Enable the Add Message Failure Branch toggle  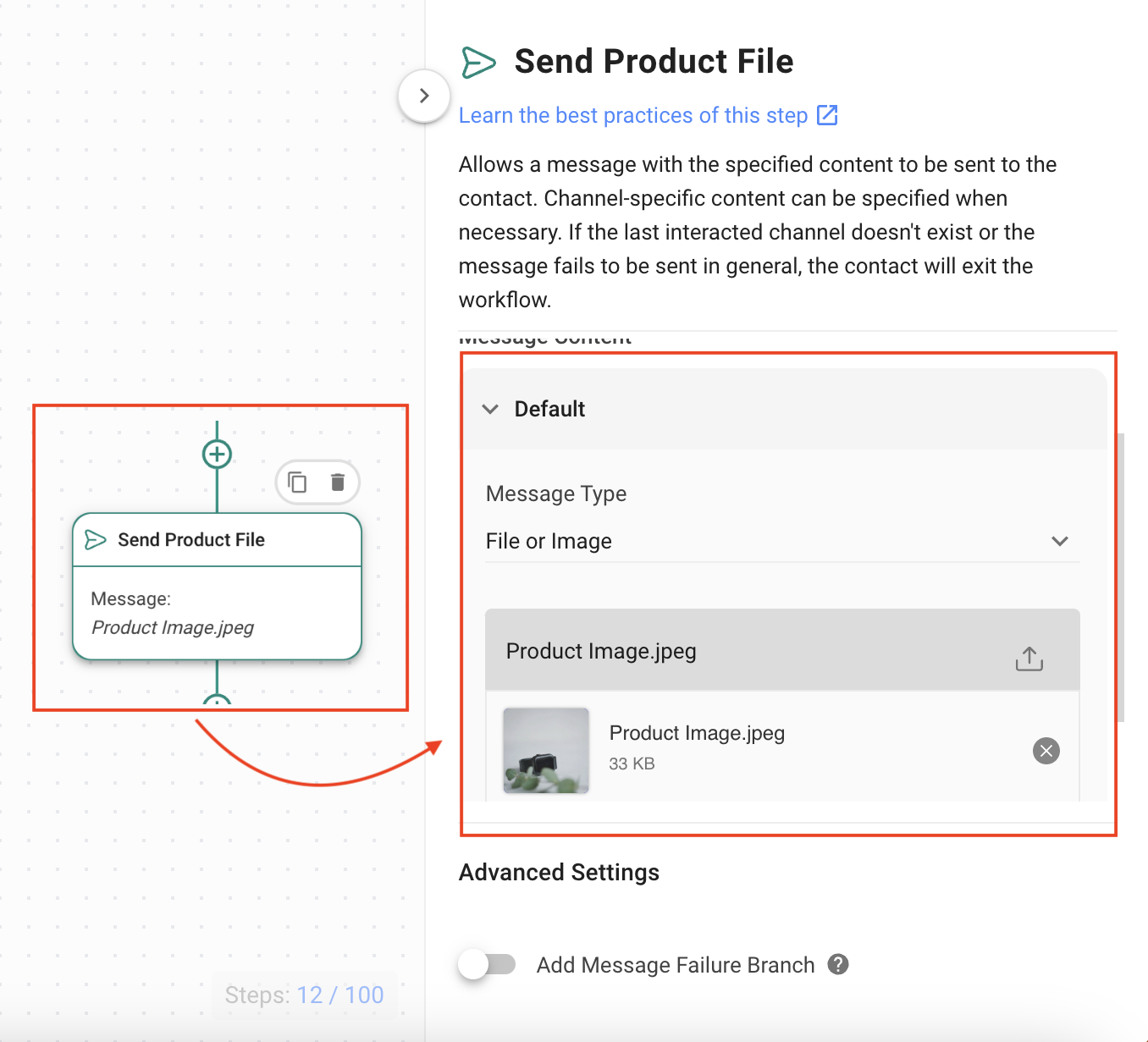pyautogui.click(x=487, y=964)
